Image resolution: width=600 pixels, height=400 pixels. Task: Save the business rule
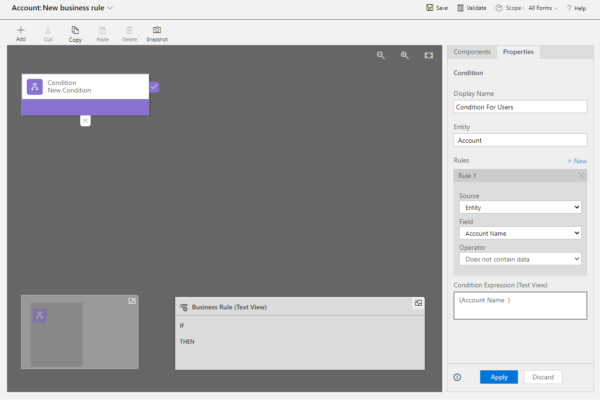437,8
